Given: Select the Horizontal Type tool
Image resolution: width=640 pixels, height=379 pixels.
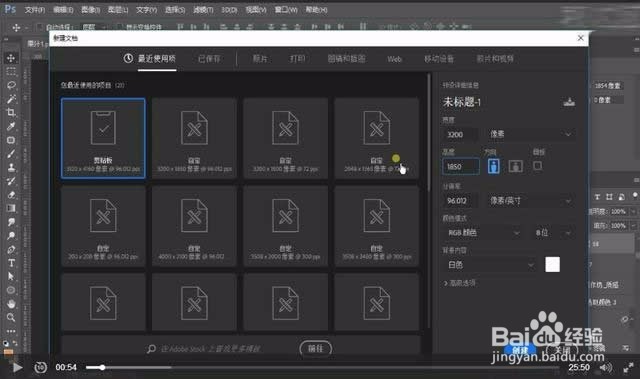Looking at the screenshot, I should tap(11, 263).
